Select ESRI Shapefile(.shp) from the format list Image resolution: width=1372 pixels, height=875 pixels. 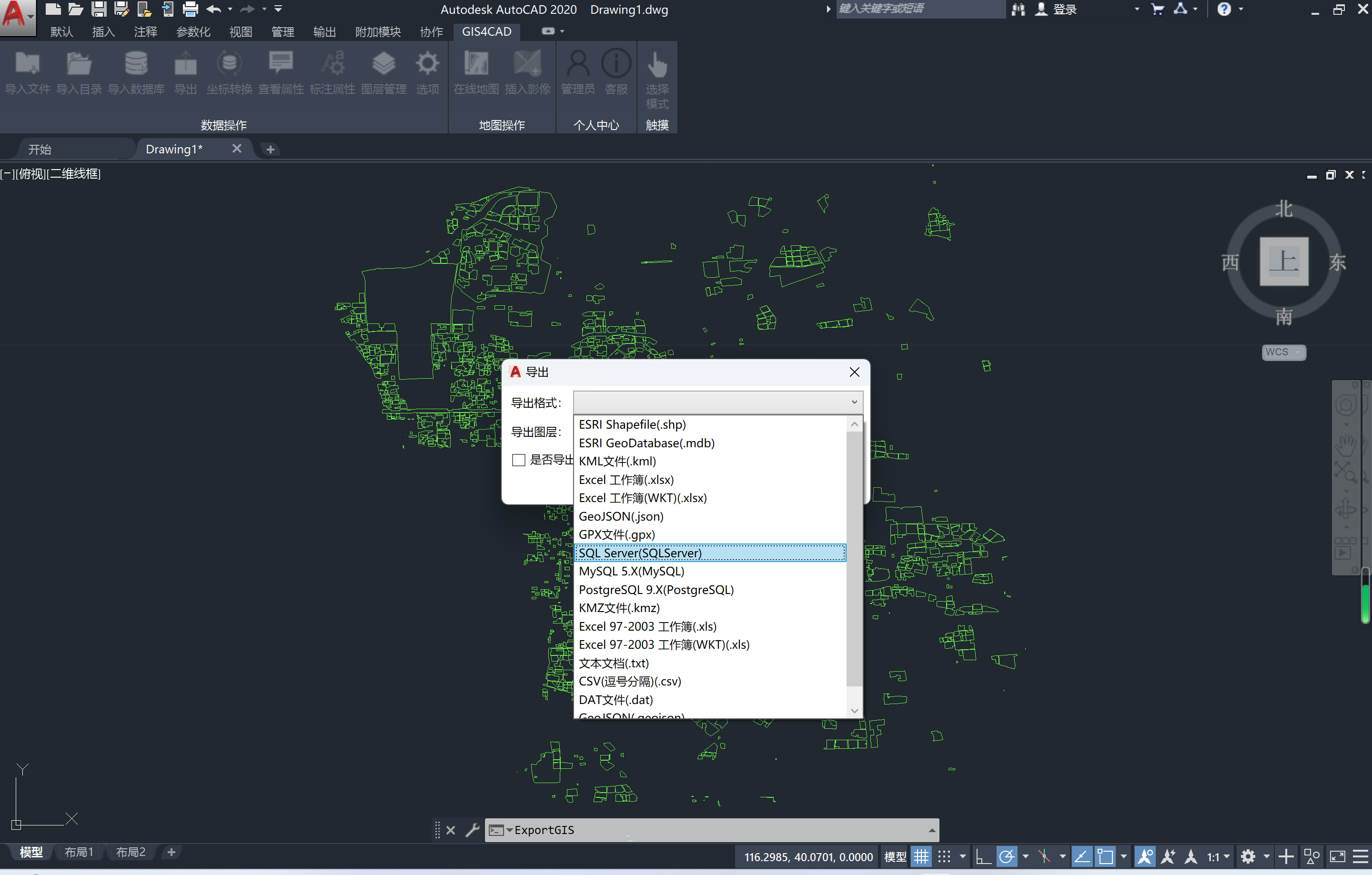(632, 424)
